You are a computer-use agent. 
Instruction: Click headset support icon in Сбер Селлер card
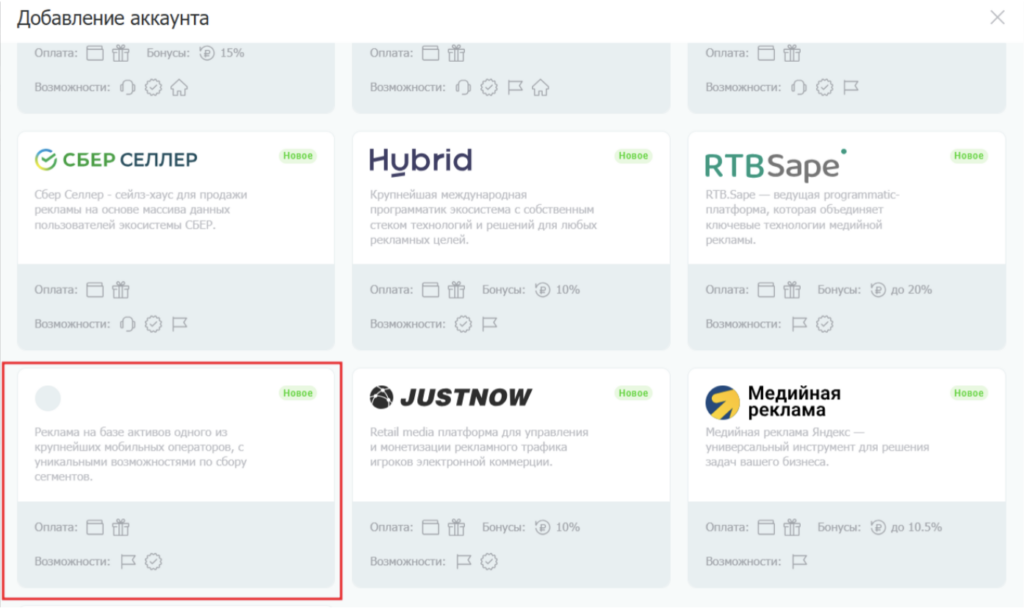(x=127, y=324)
